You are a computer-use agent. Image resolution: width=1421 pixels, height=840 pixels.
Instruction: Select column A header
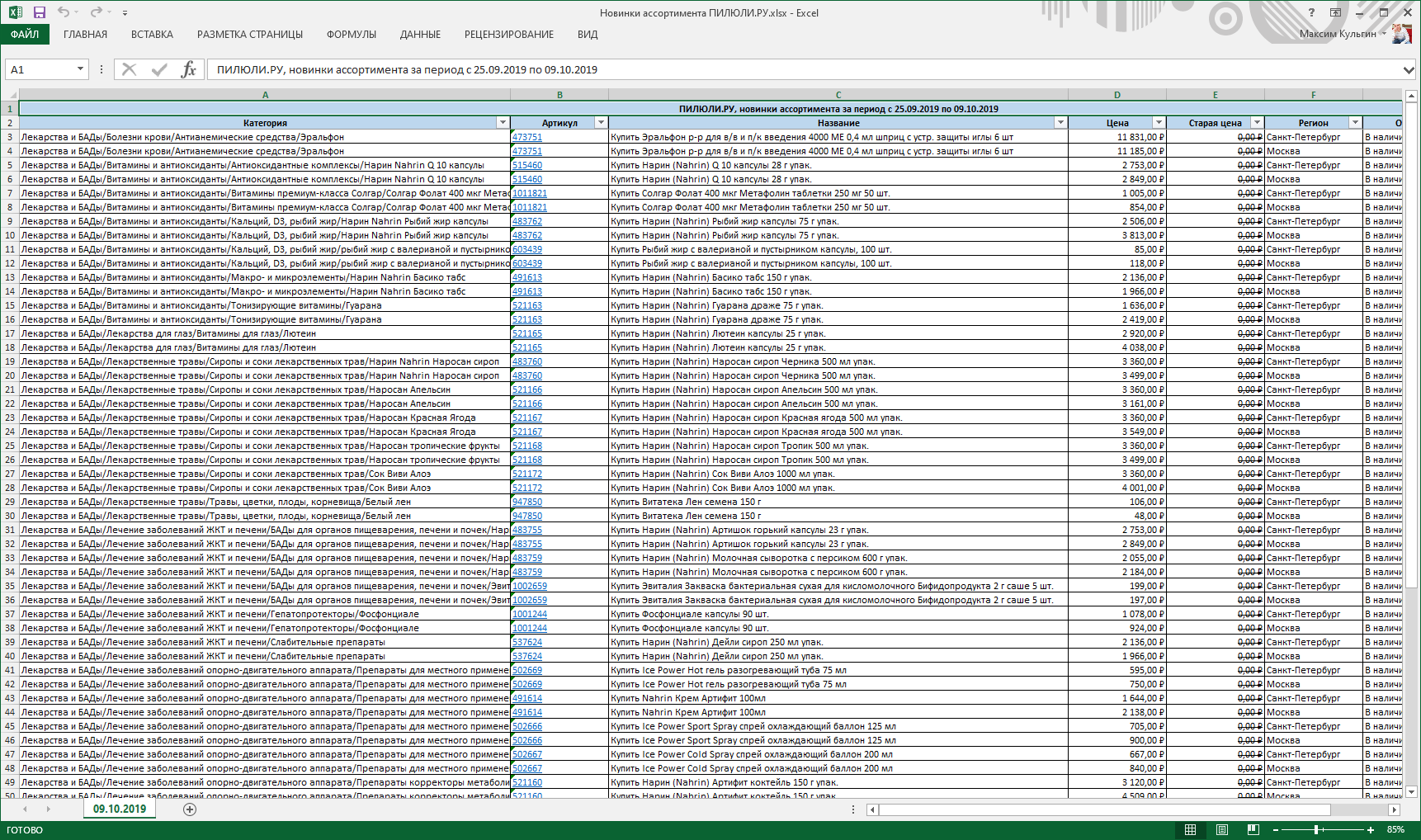[x=265, y=95]
